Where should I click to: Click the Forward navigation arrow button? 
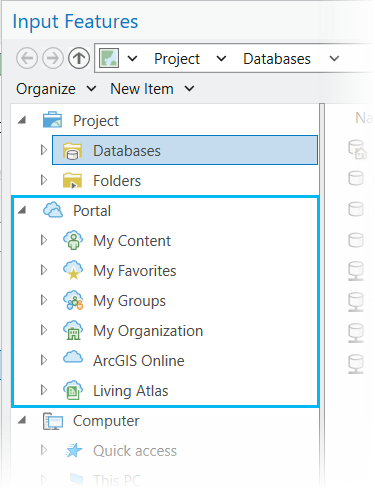[53, 58]
